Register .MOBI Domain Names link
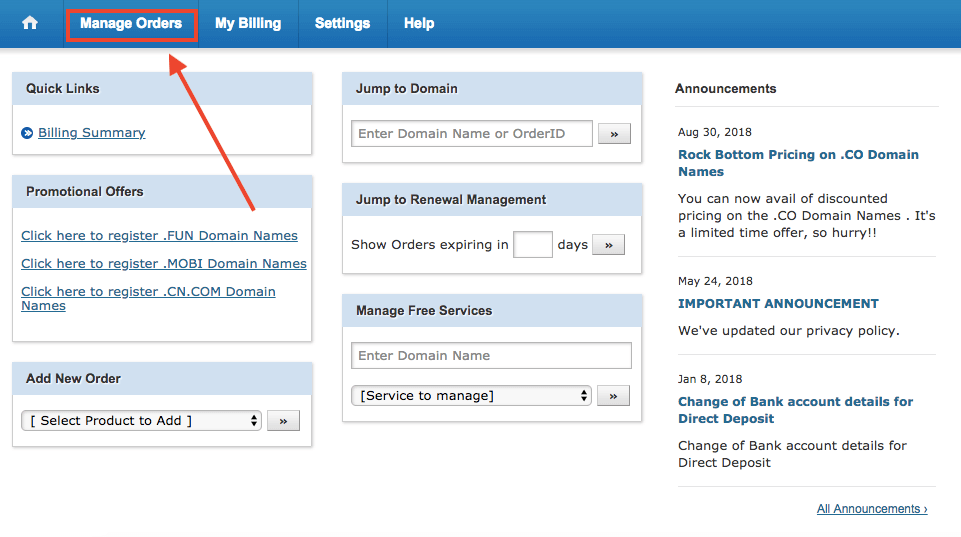The image size is (961, 537). pos(164,264)
